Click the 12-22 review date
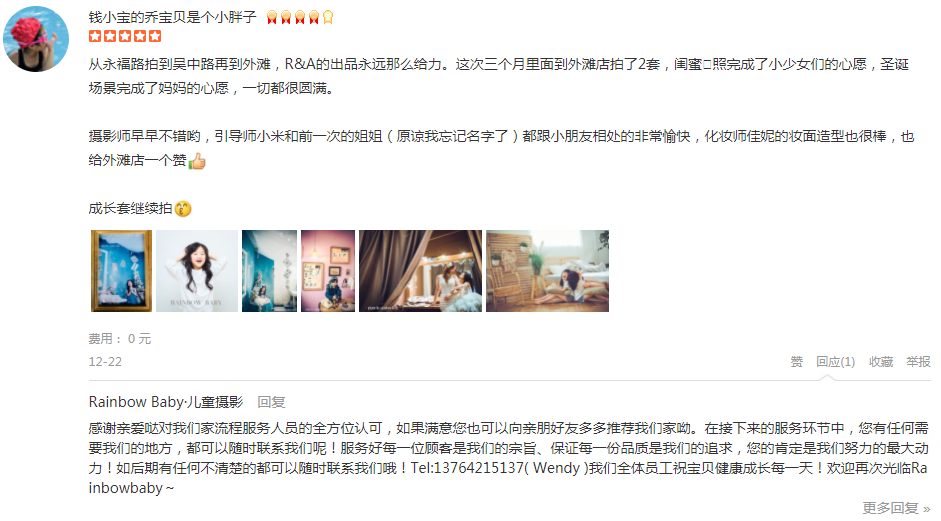Image resolution: width=941 pixels, height=521 pixels. coord(105,361)
